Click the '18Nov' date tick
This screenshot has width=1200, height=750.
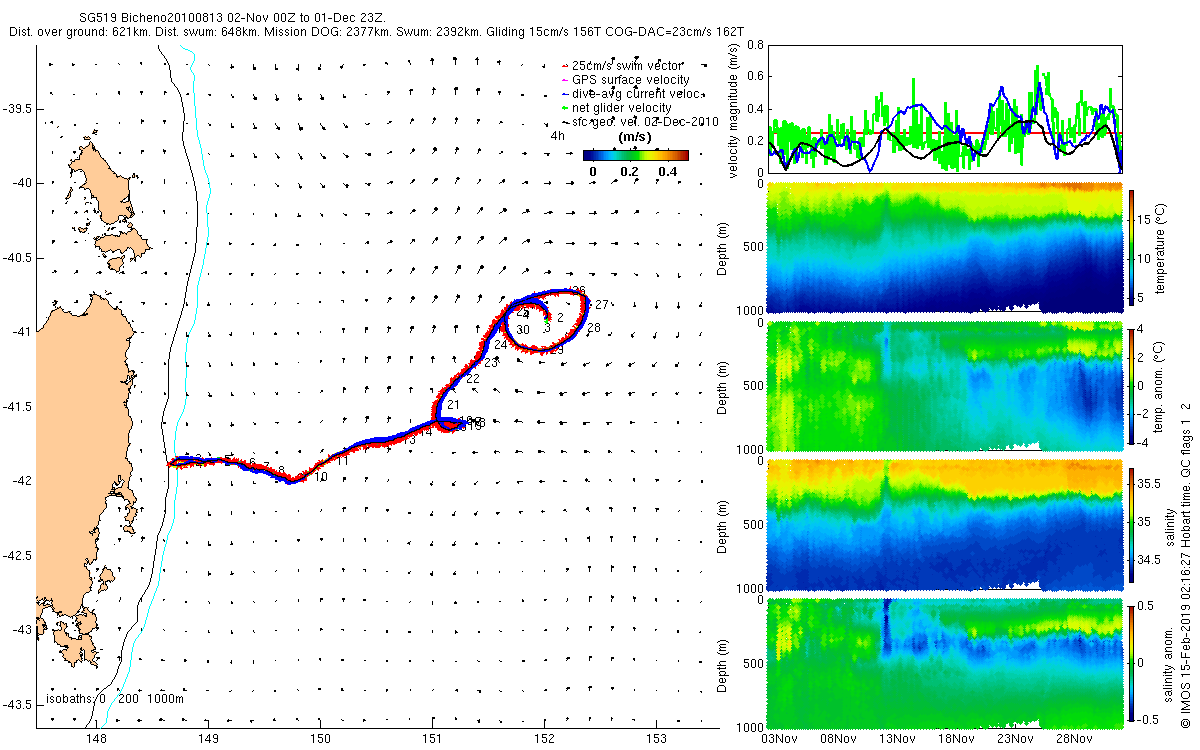tap(955, 739)
